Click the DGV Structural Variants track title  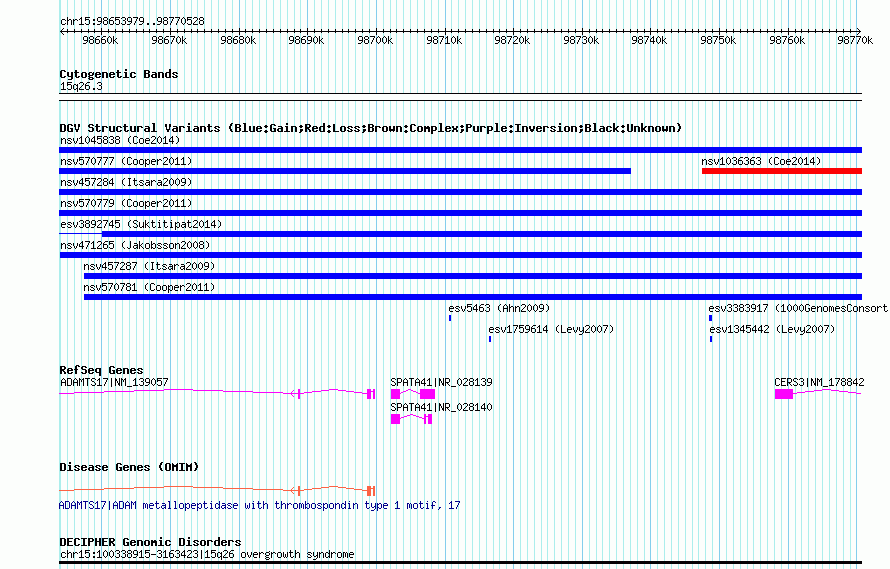coord(371,128)
